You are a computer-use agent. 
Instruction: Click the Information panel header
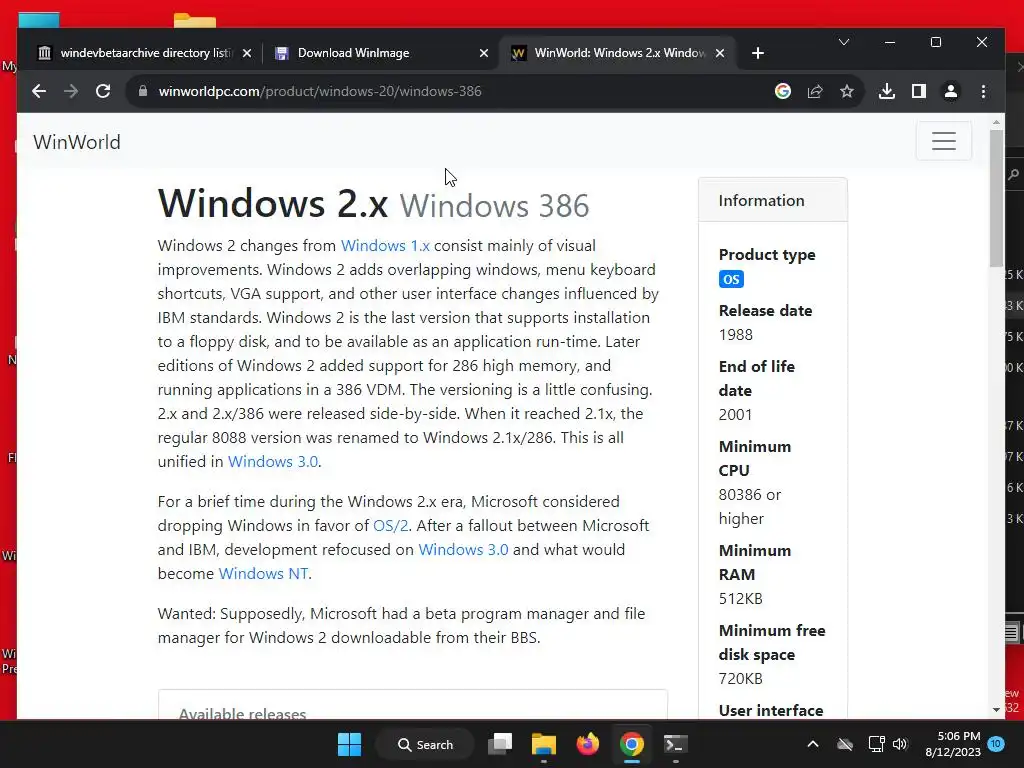pos(773,200)
